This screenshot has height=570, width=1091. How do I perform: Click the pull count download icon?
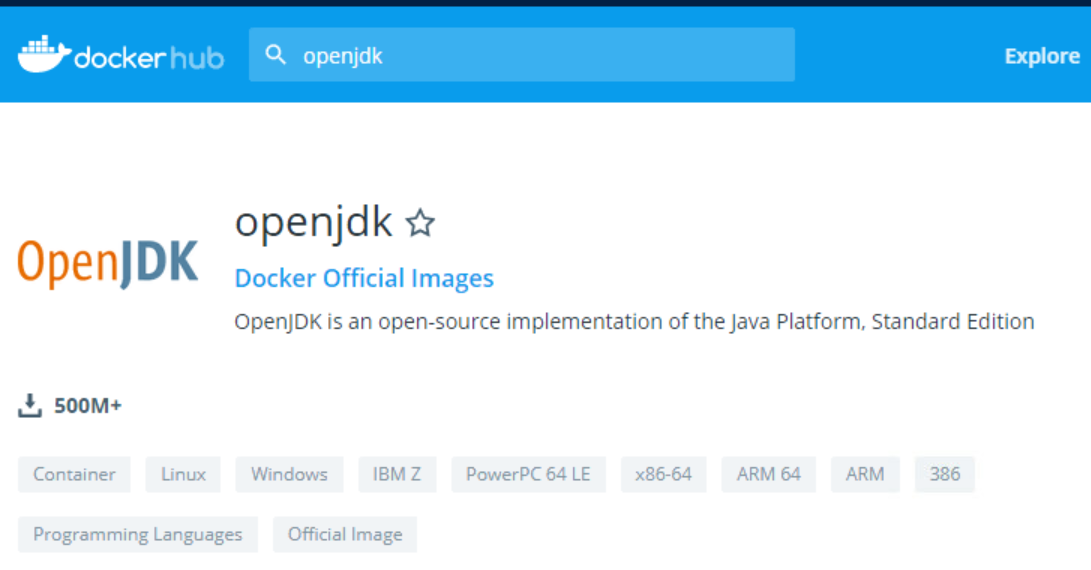[30, 405]
